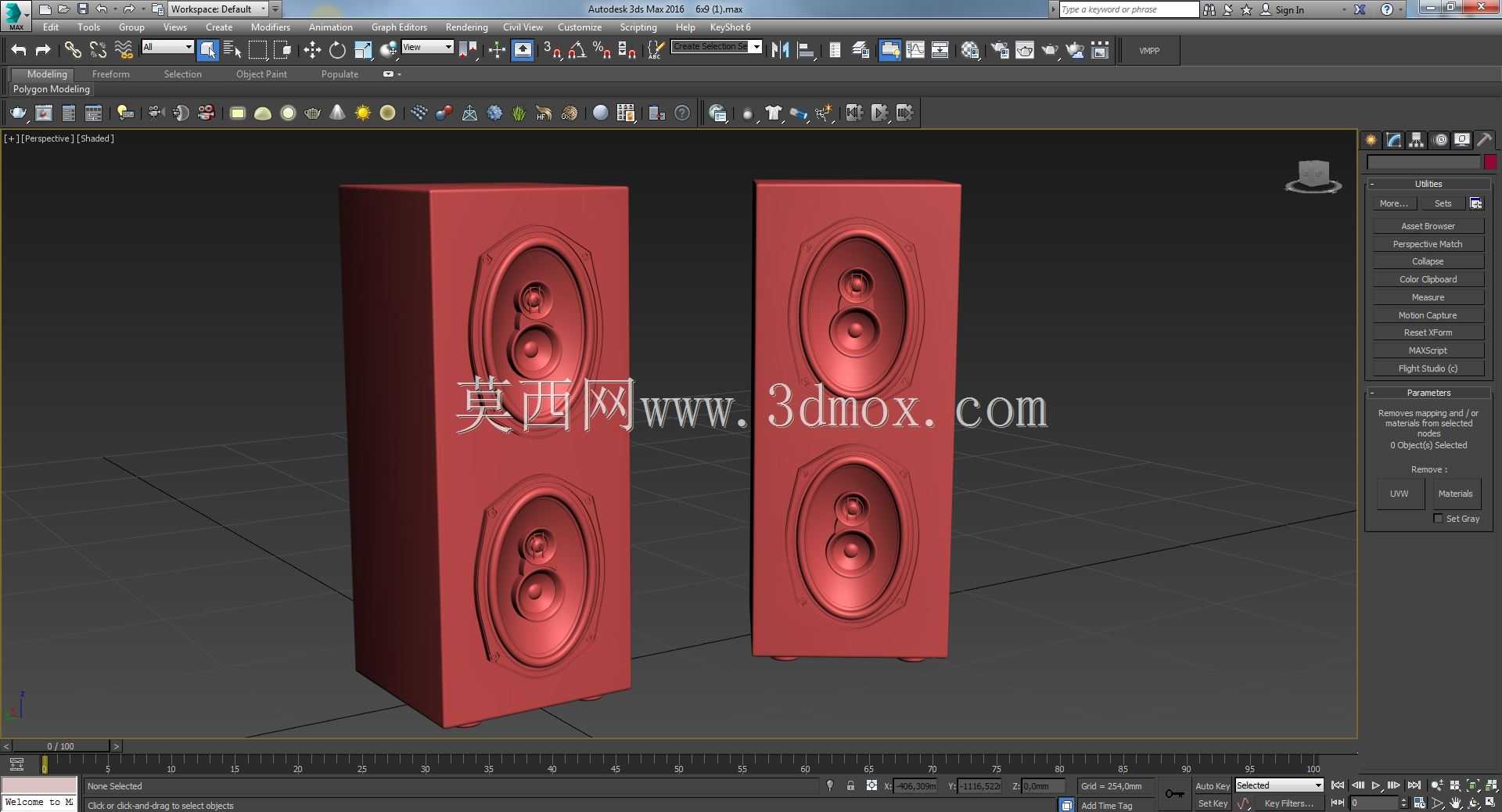
Task: Click the cloth shirt icon
Action: (x=774, y=113)
